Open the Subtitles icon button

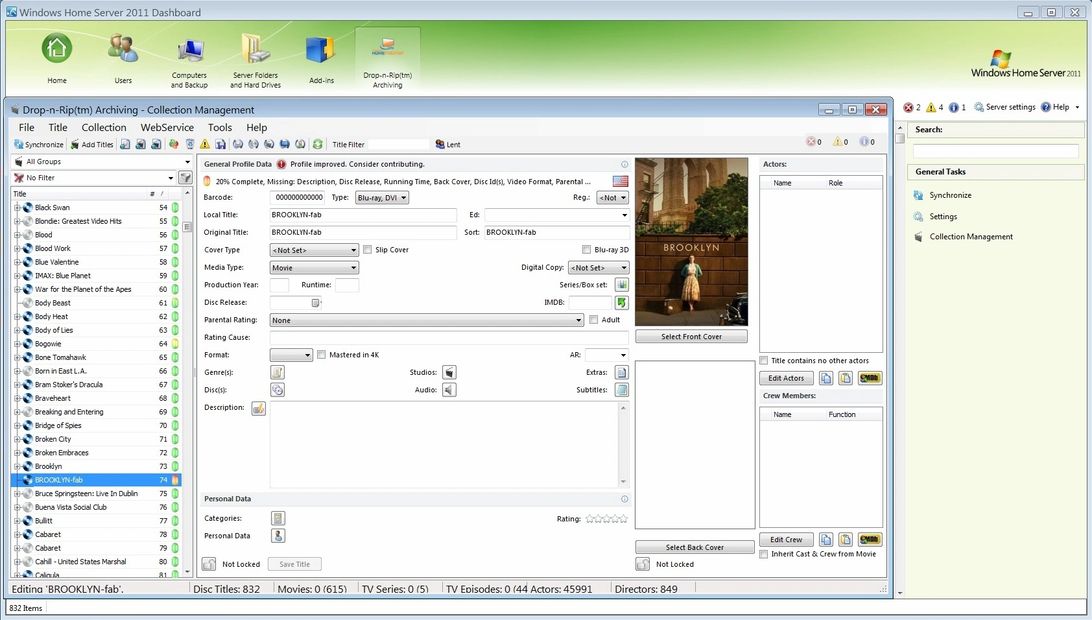(621, 390)
